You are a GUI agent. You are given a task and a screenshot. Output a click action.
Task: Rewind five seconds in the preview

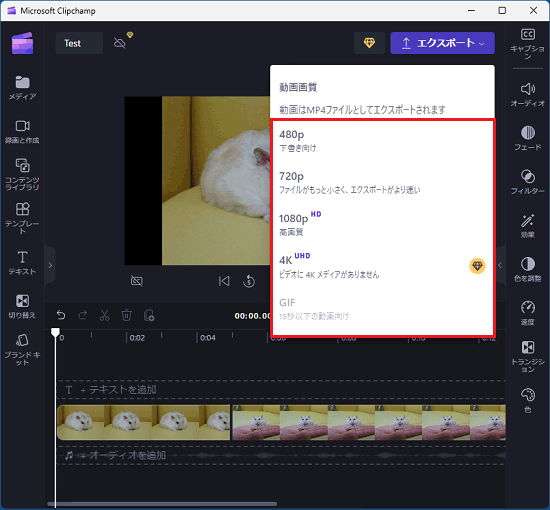coord(249,281)
